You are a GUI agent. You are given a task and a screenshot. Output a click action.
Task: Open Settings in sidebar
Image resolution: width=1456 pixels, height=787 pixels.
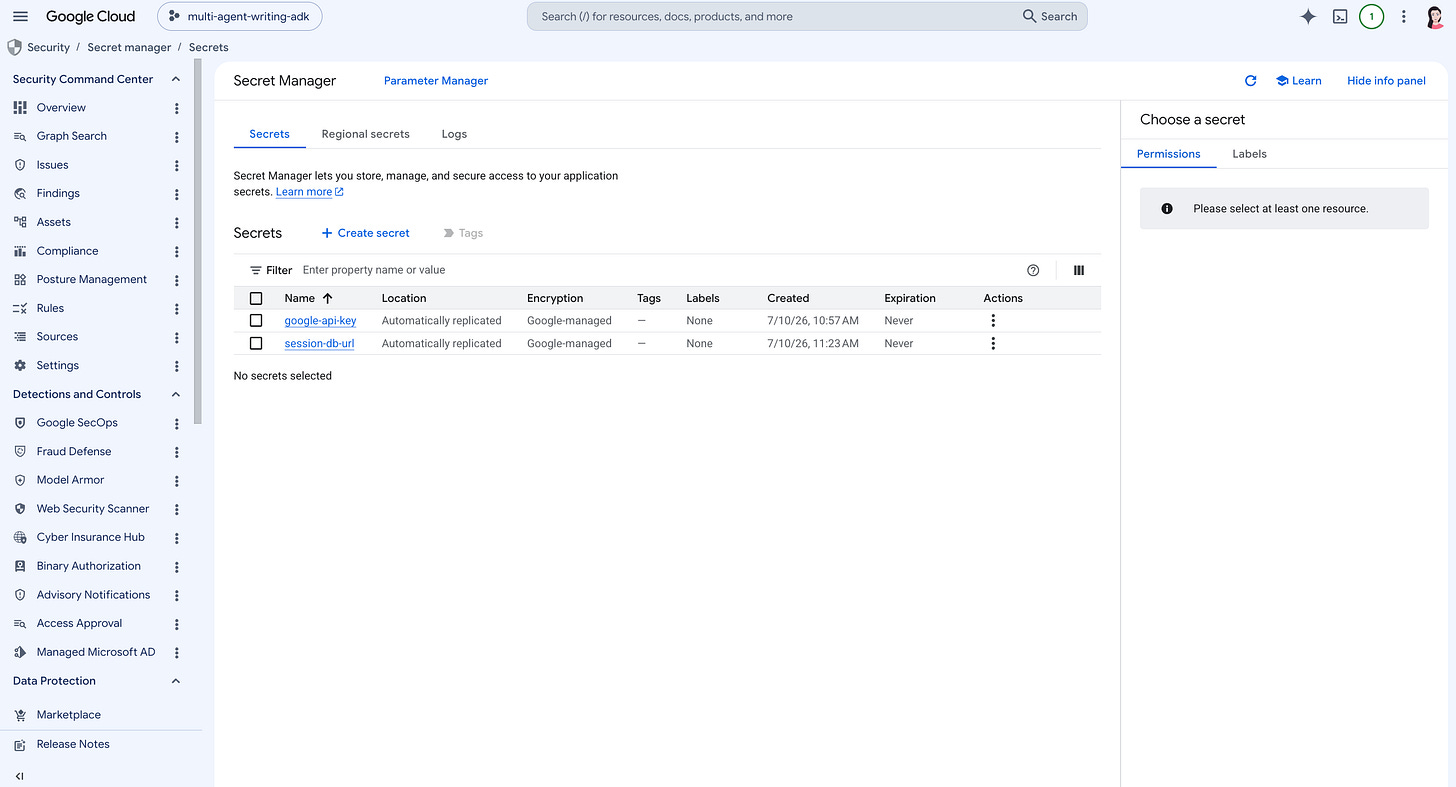[x=58, y=366]
